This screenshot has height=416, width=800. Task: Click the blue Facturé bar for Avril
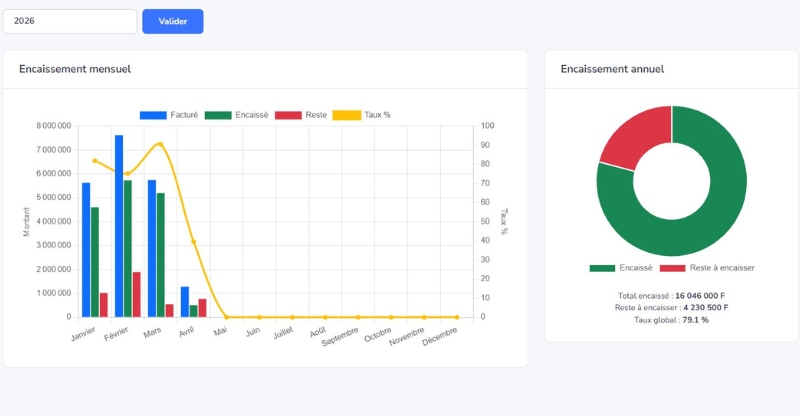[x=185, y=301]
